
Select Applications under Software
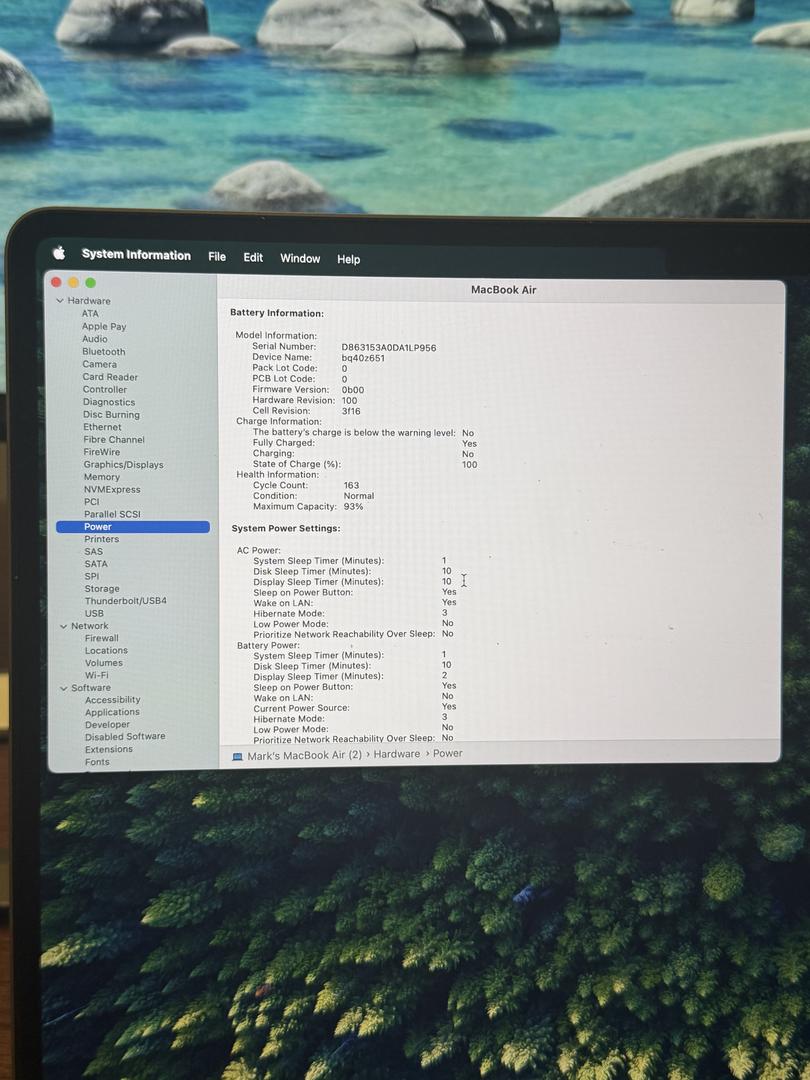(x=112, y=713)
